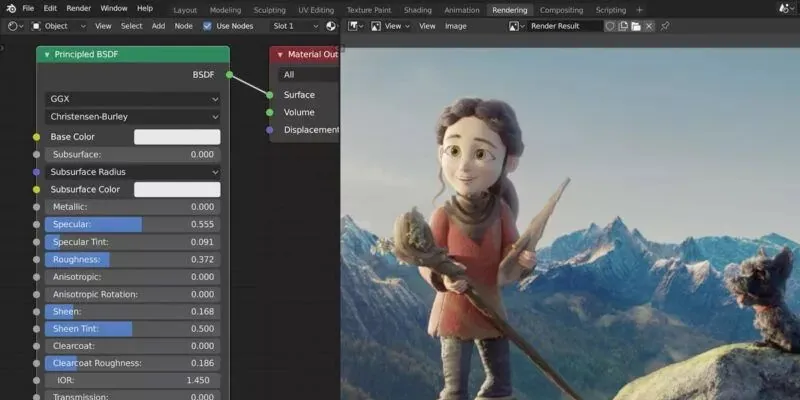Open the File menu

point(28,9)
